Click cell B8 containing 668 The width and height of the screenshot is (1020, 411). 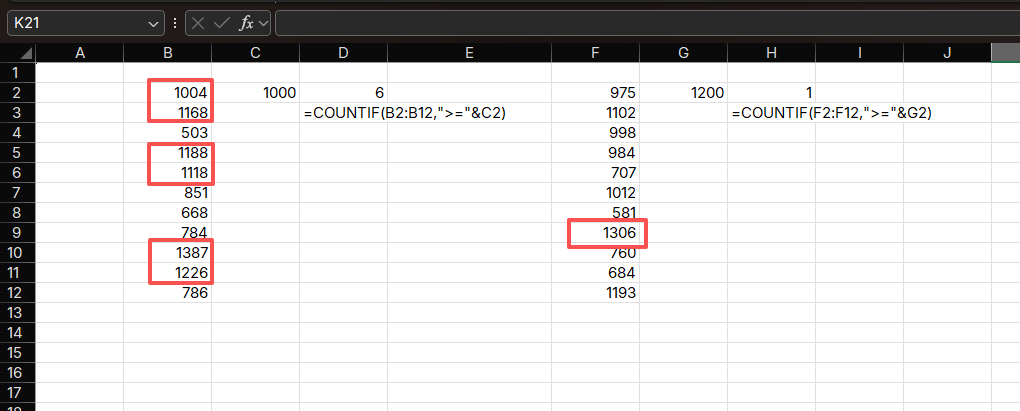168,213
